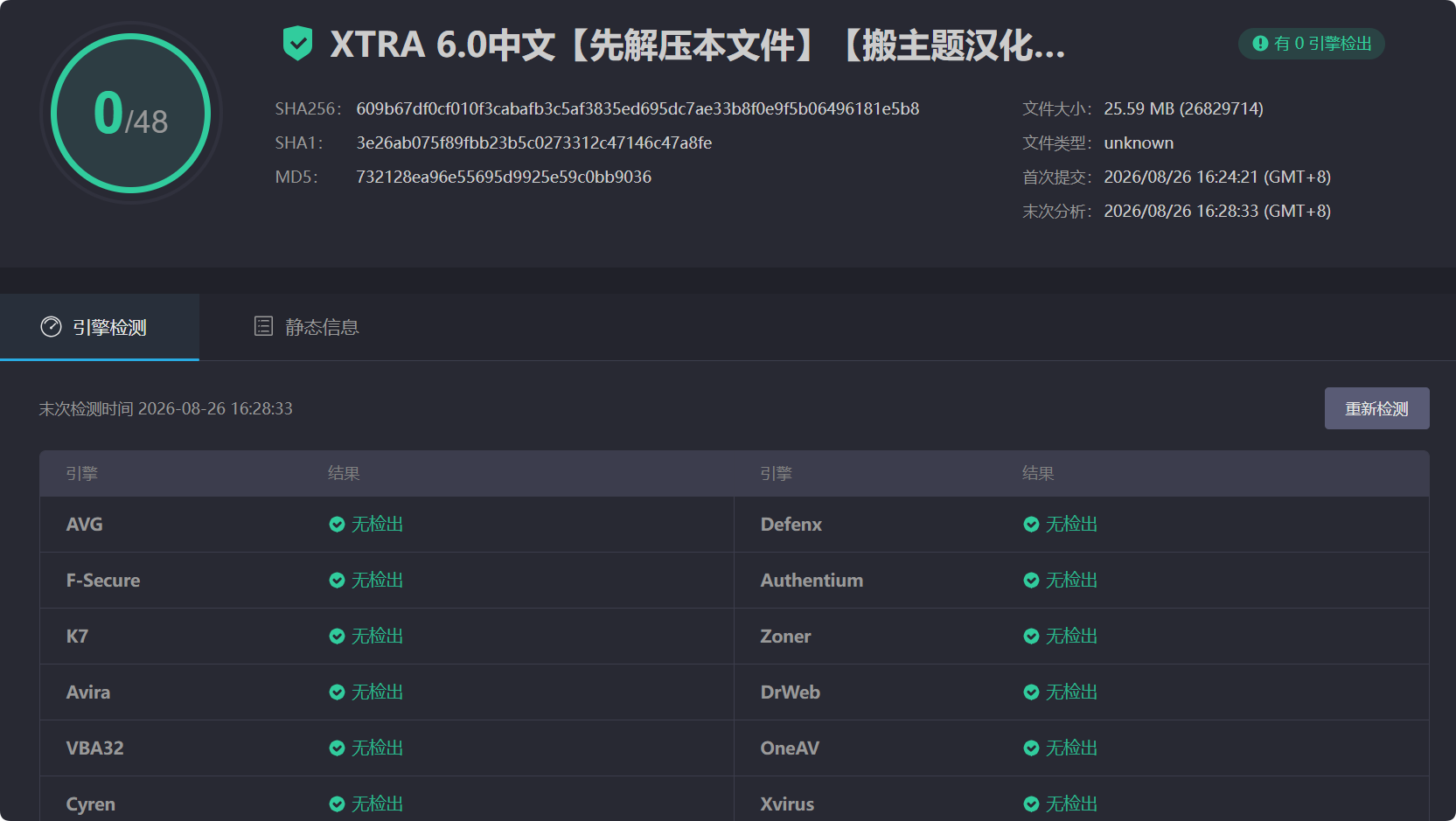Image resolution: width=1456 pixels, height=821 pixels.
Task: Click the green check icon in the Defenx row
Action: [x=1031, y=525]
